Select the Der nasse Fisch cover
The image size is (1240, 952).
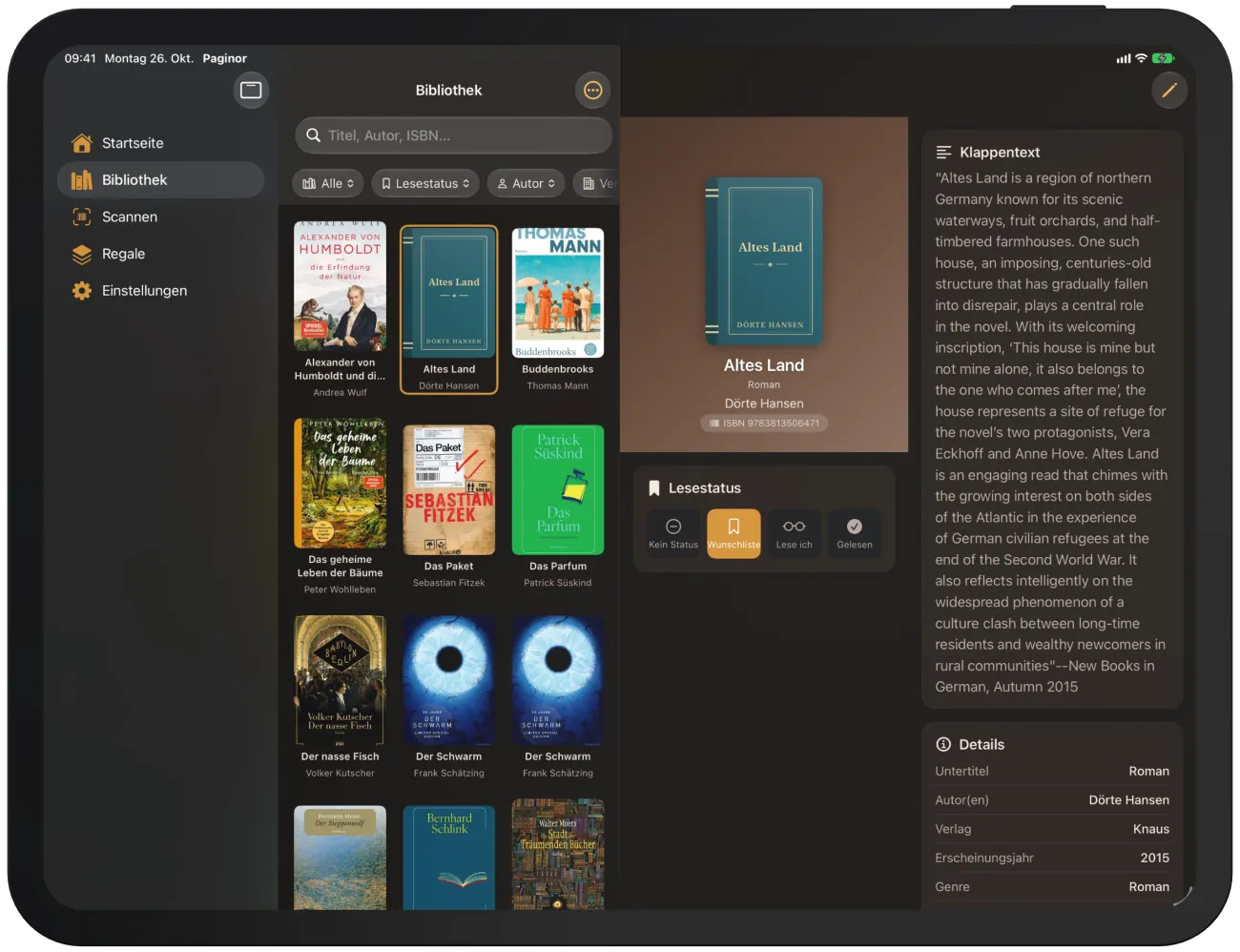341,680
